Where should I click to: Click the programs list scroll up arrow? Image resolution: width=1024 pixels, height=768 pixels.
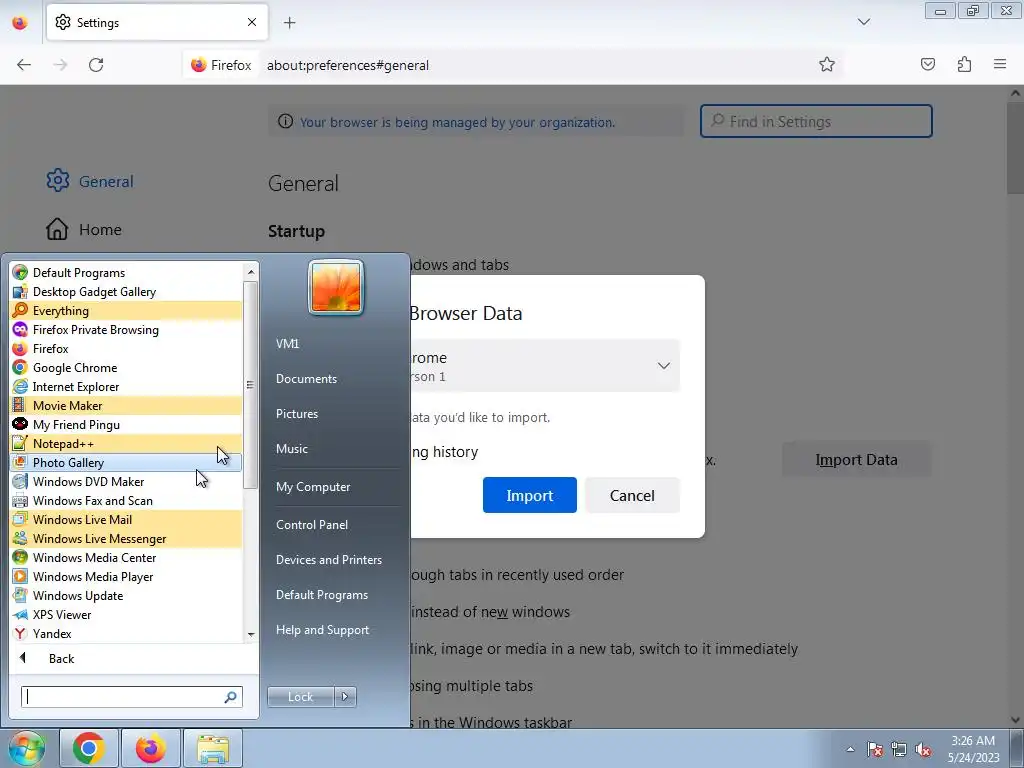[x=251, y=272]
